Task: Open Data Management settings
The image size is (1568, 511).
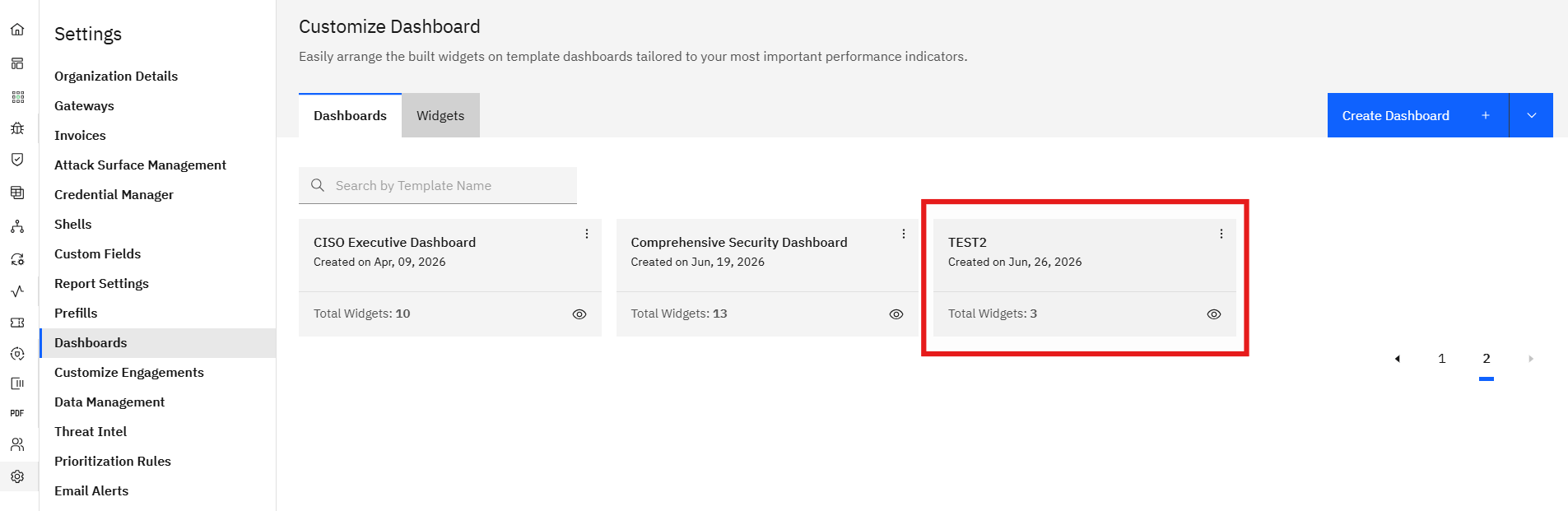Action: [x=109, y=402]
